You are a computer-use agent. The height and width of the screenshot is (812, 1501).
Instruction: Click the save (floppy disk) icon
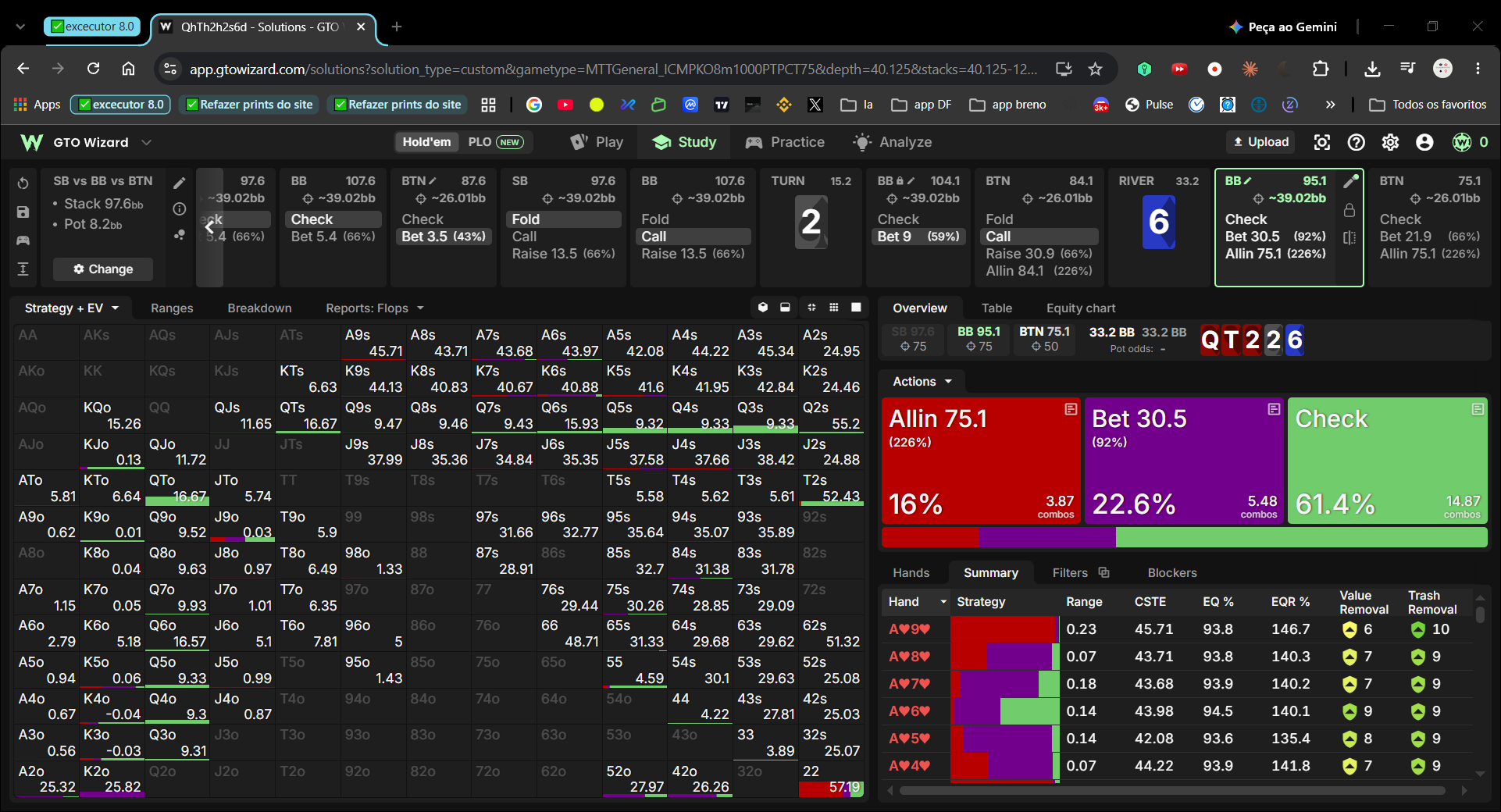pyautogui.click(x=23, y=212)
